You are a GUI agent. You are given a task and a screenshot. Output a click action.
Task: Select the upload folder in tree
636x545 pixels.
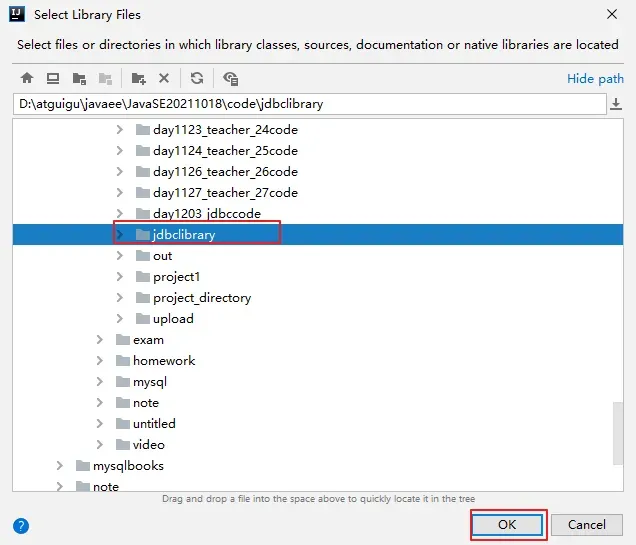point(173,319)
